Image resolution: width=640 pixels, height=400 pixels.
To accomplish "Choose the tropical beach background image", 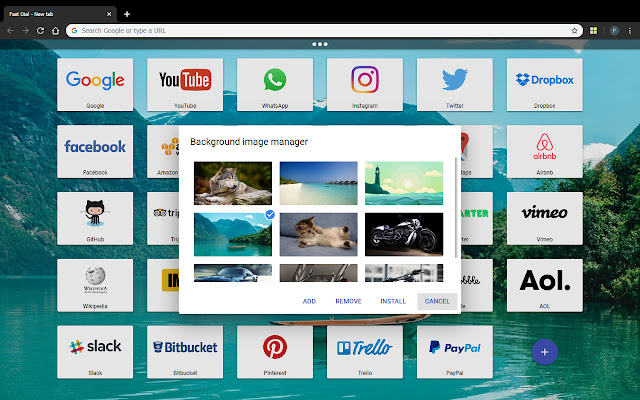I will (318, 181).
